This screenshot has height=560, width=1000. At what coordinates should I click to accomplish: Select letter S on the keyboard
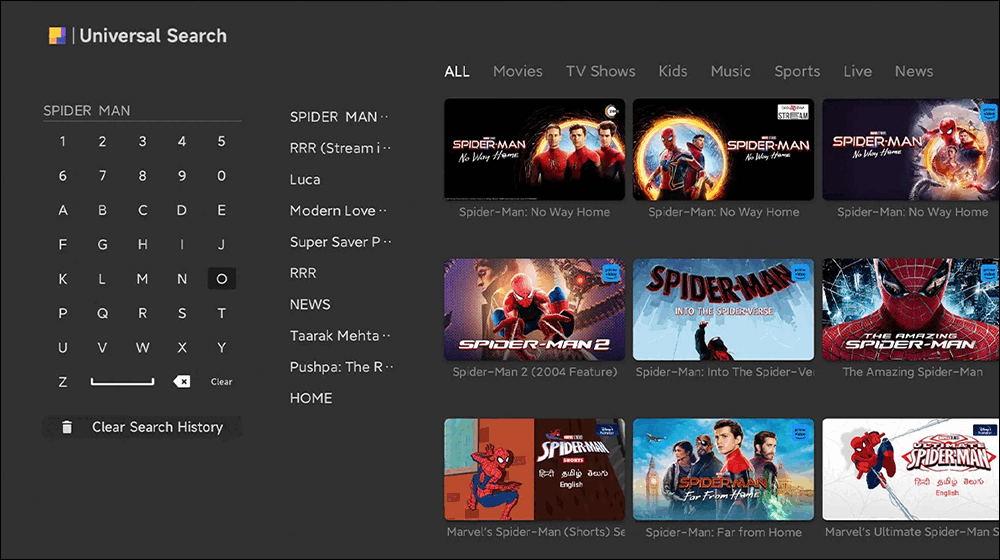coord(182,313)
